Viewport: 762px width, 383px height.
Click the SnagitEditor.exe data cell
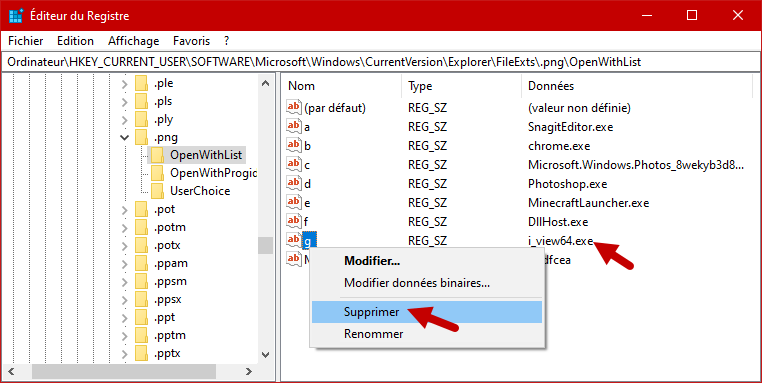(571, 127)
